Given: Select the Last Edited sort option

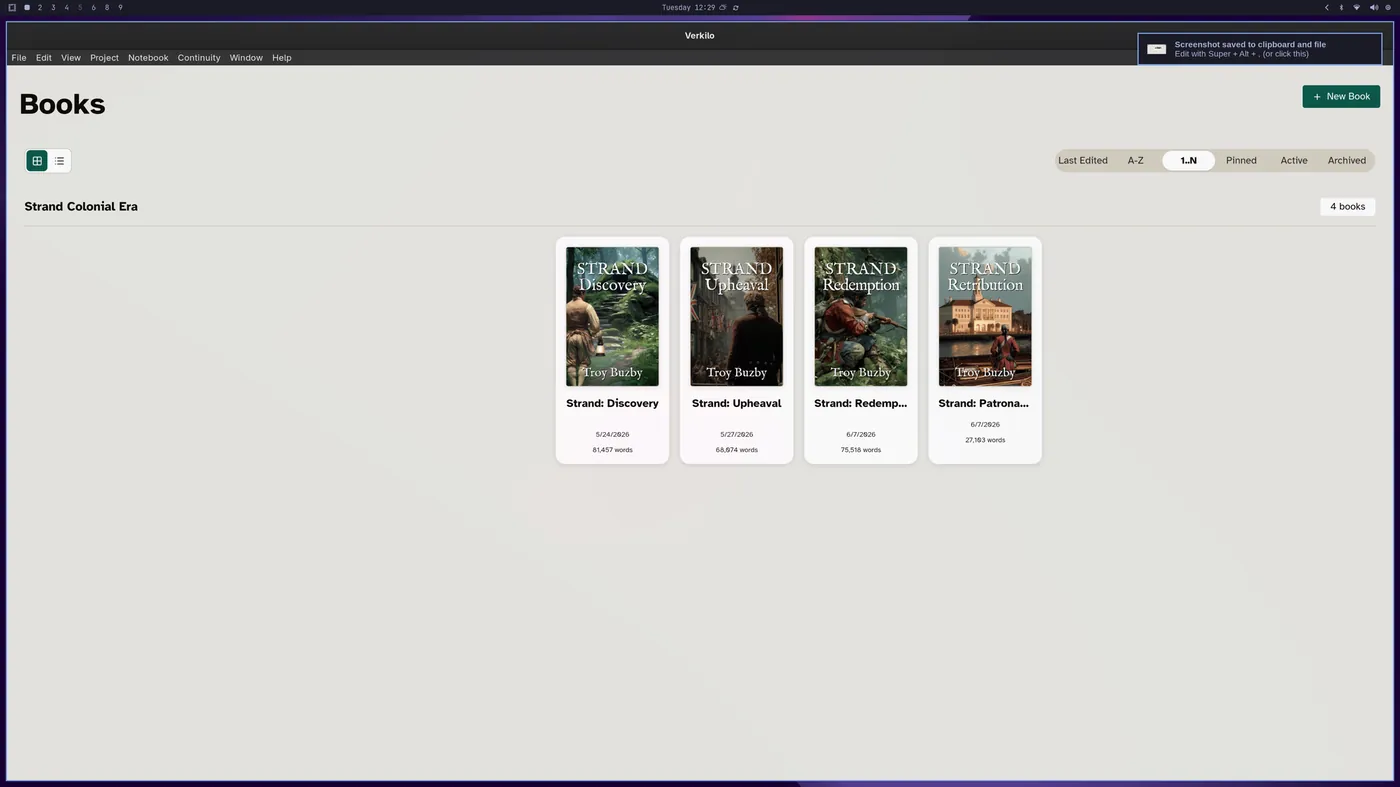Looking at the screenshot, I should tap(1083, 160).
